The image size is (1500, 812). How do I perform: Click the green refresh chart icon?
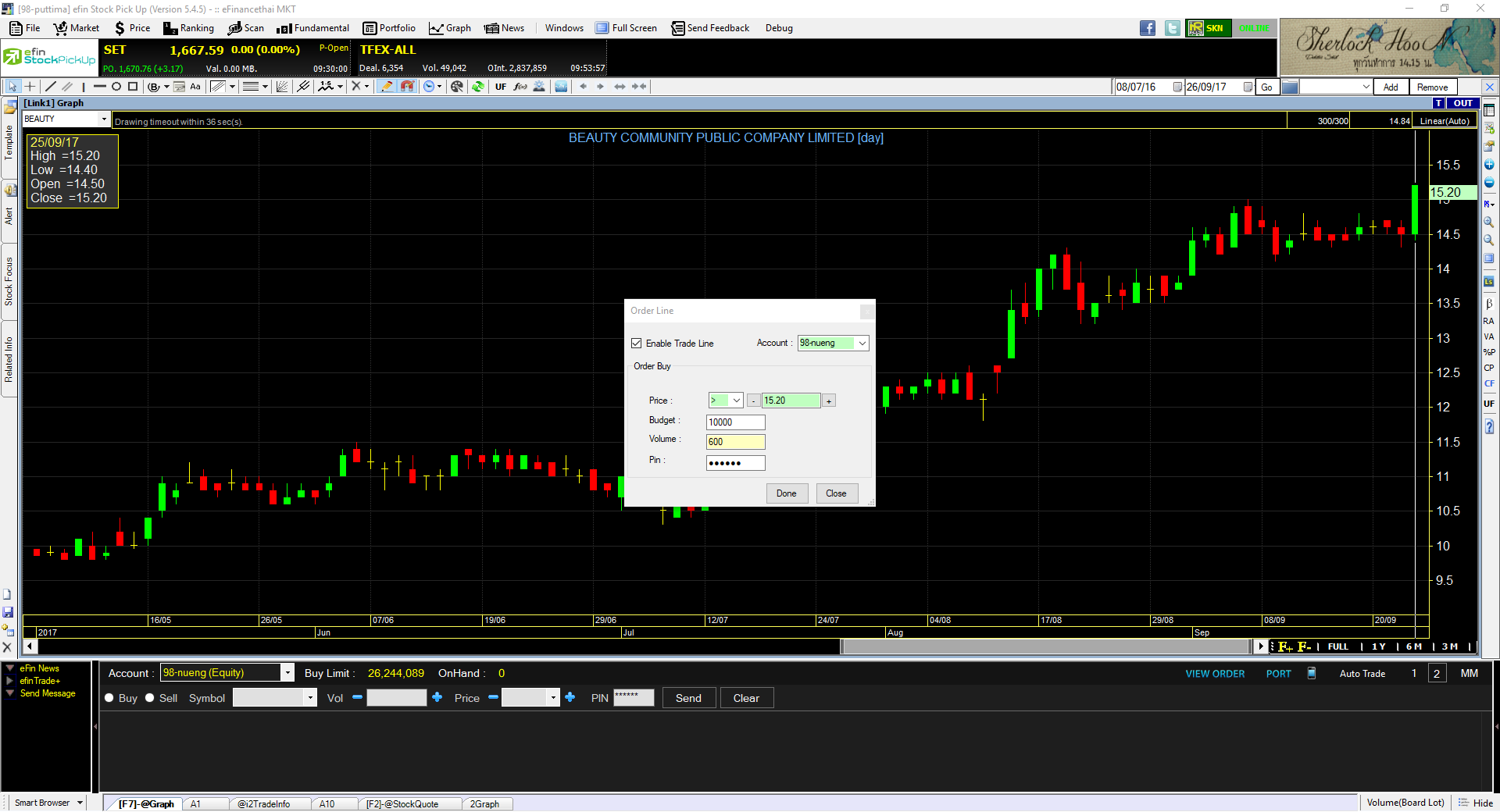pos(477,87)
